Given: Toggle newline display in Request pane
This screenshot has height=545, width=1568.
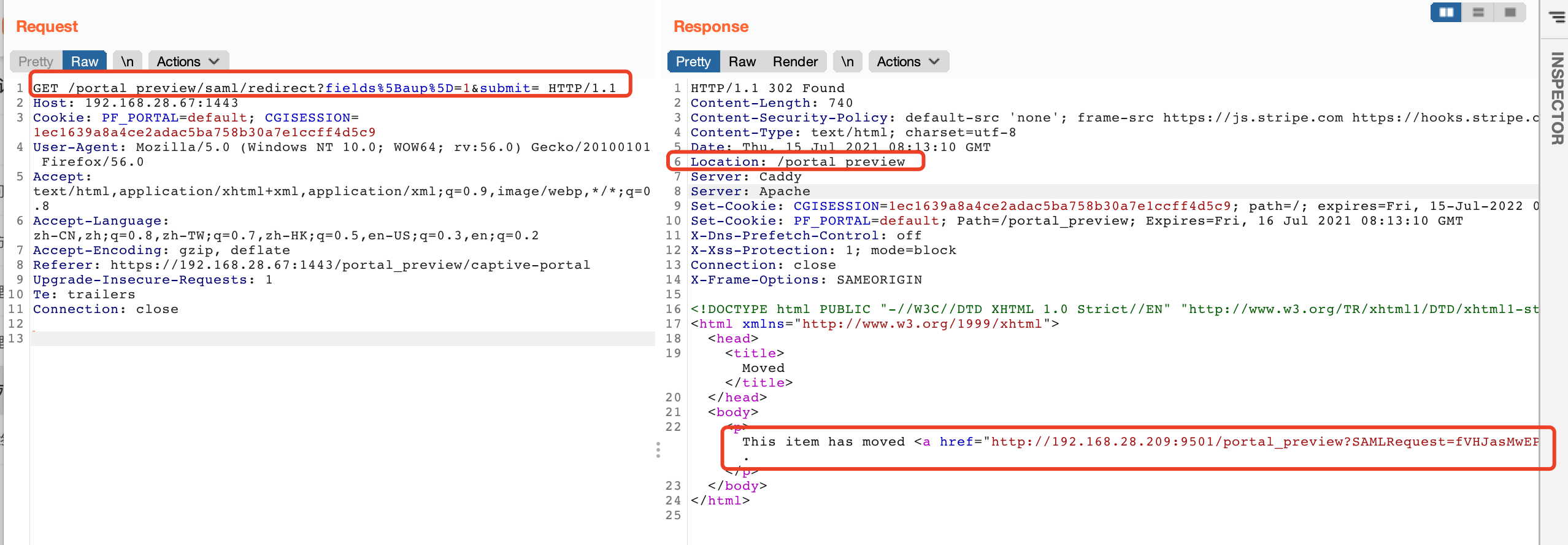Looking at the screenshot, I should 127,61.
